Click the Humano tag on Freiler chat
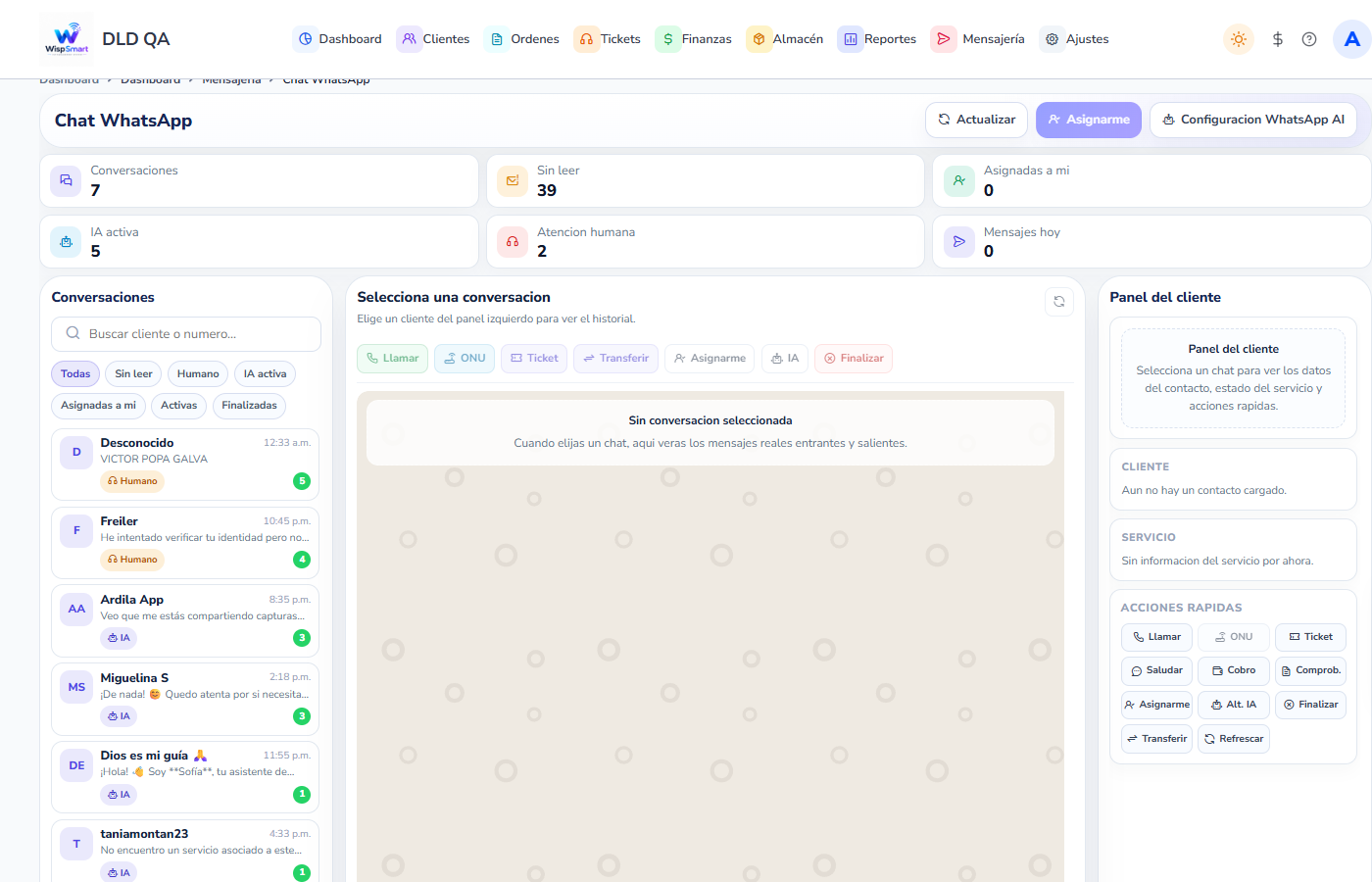This screenshot has width=1372, height=882. [x=132, y=560]
